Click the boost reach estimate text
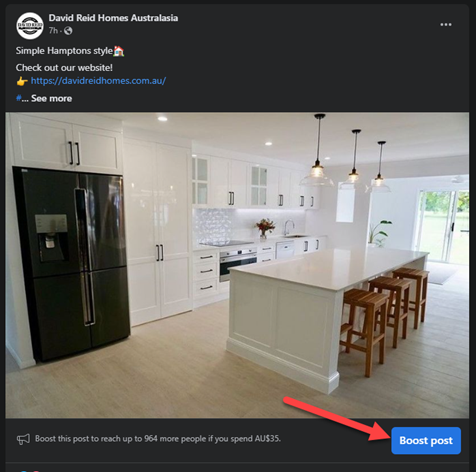Screen dimensions: 476x472 pos(158,439)
